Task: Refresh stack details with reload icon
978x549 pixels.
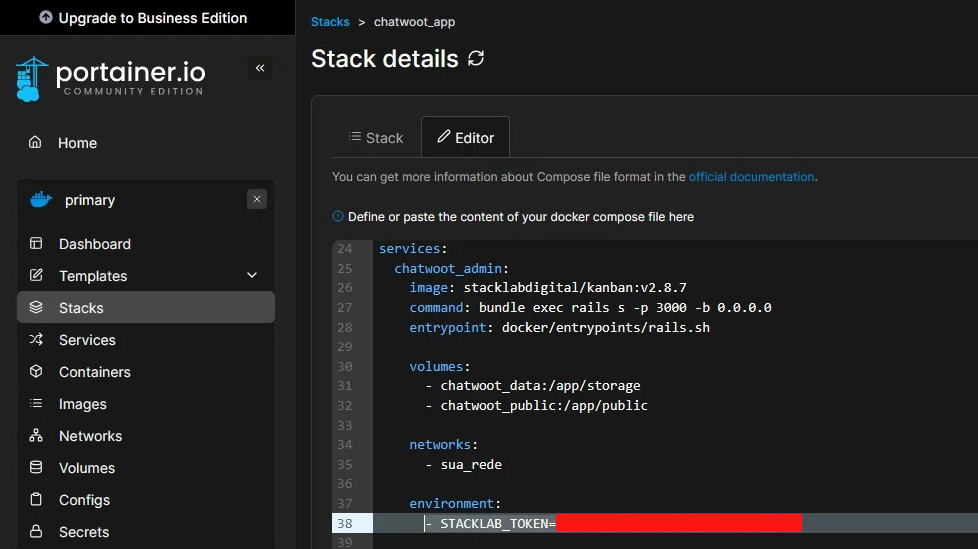Action: click(476, 58)
